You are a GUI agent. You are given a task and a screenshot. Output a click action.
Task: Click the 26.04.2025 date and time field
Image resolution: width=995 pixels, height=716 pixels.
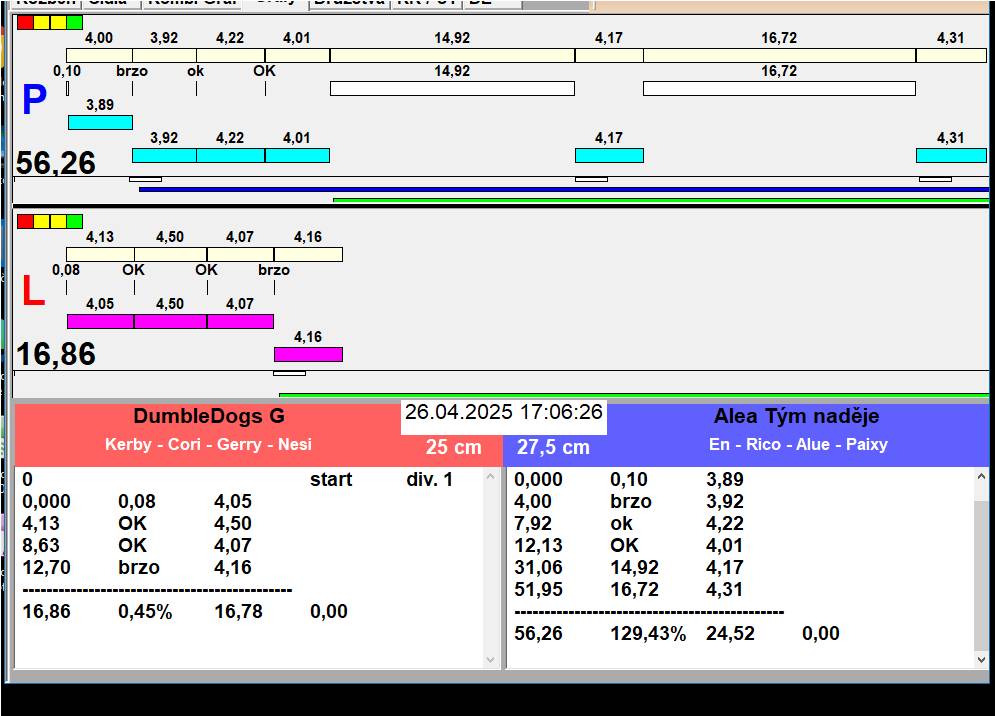(x=504, y=412)
